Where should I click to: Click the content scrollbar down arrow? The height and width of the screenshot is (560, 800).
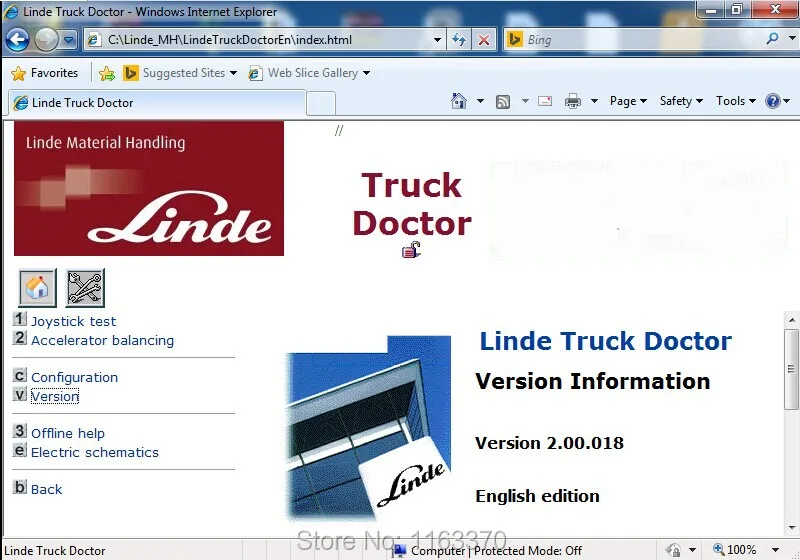point(791,527)
